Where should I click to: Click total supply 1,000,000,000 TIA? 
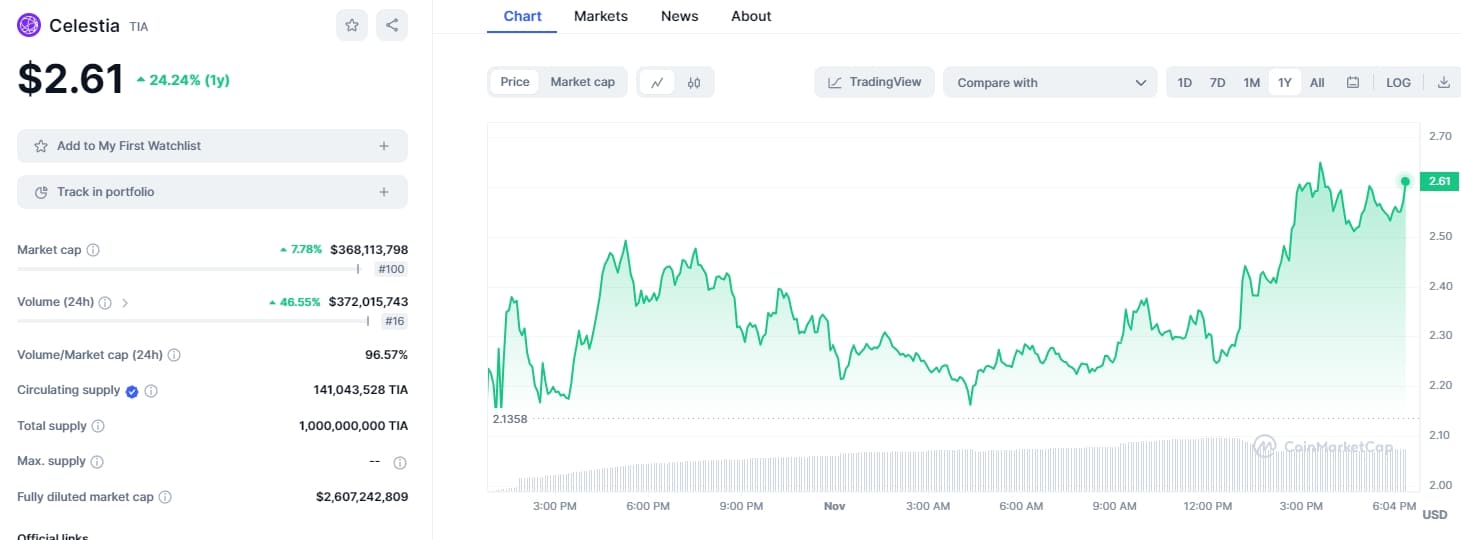tap(353, 426)
